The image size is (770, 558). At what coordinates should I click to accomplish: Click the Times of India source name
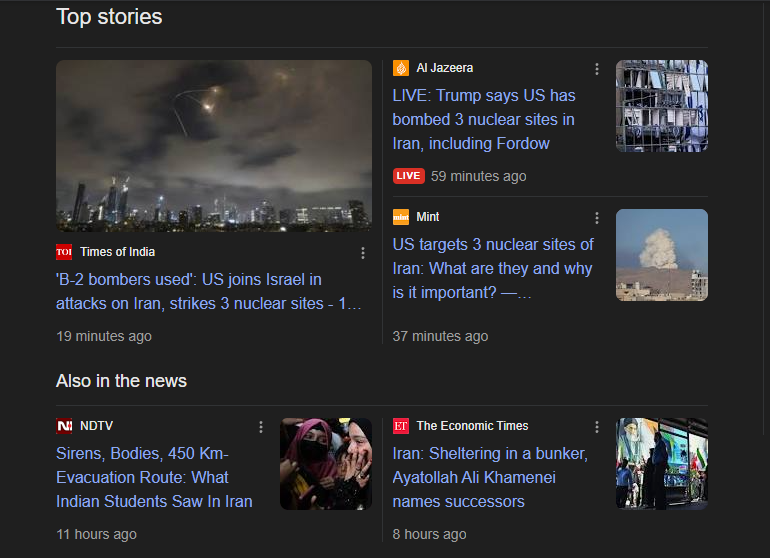117,252
